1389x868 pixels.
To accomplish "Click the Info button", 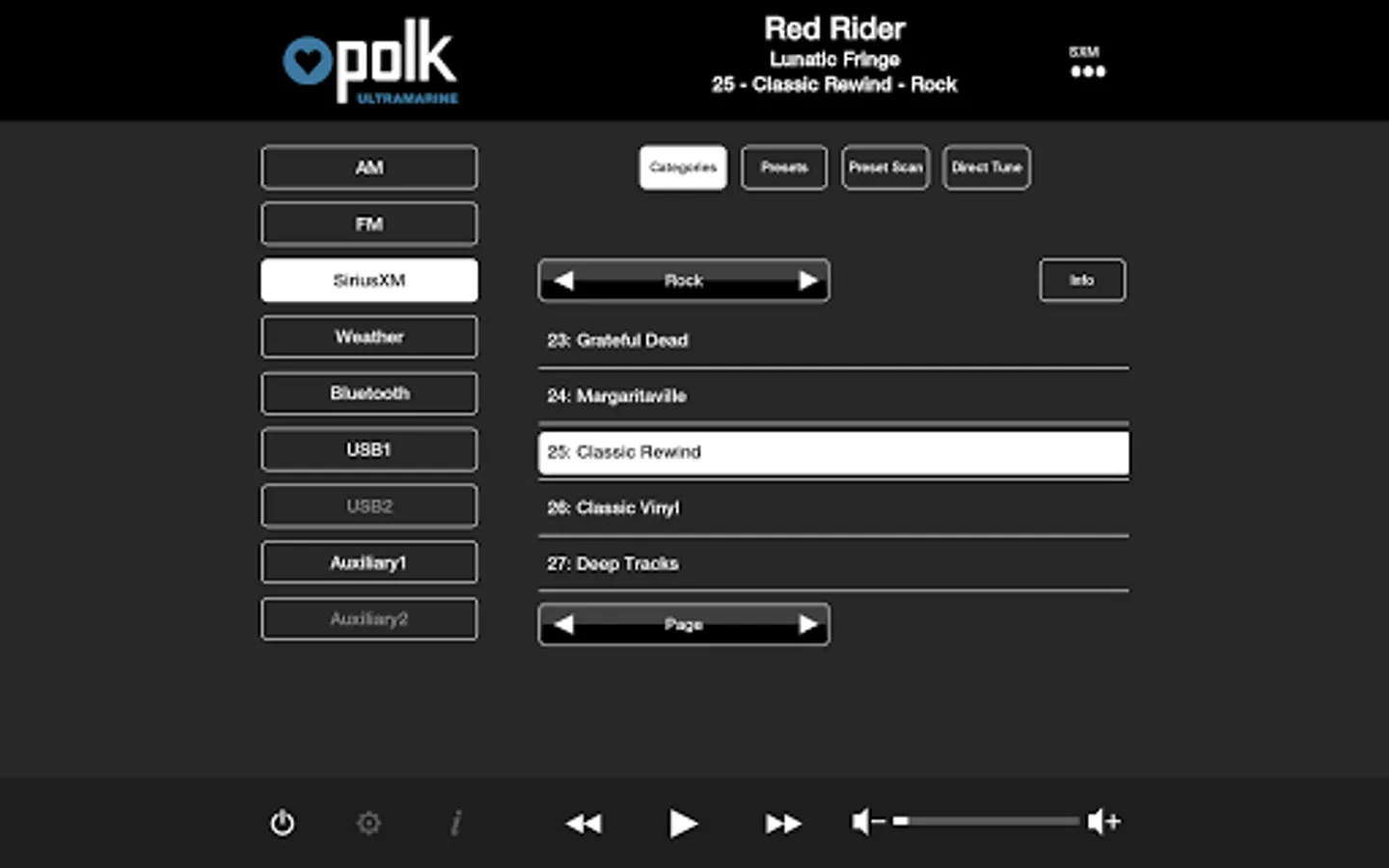I will [x=1082, y=281].
